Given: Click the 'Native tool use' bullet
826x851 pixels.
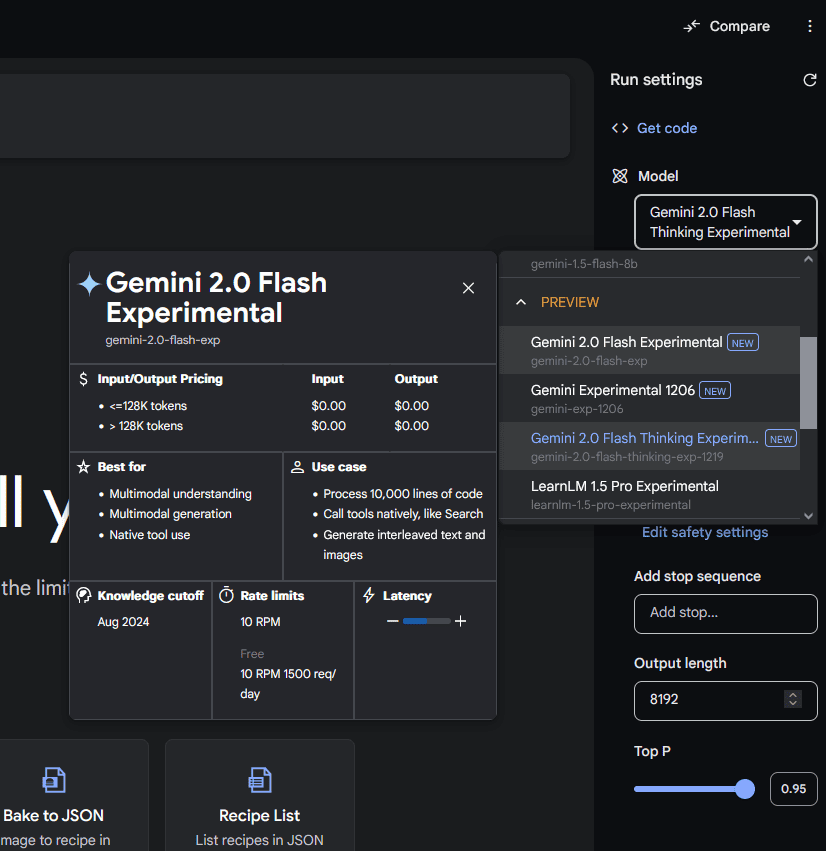Looking at the screenshot, I should pyautogui.click(x=150, y=535).
